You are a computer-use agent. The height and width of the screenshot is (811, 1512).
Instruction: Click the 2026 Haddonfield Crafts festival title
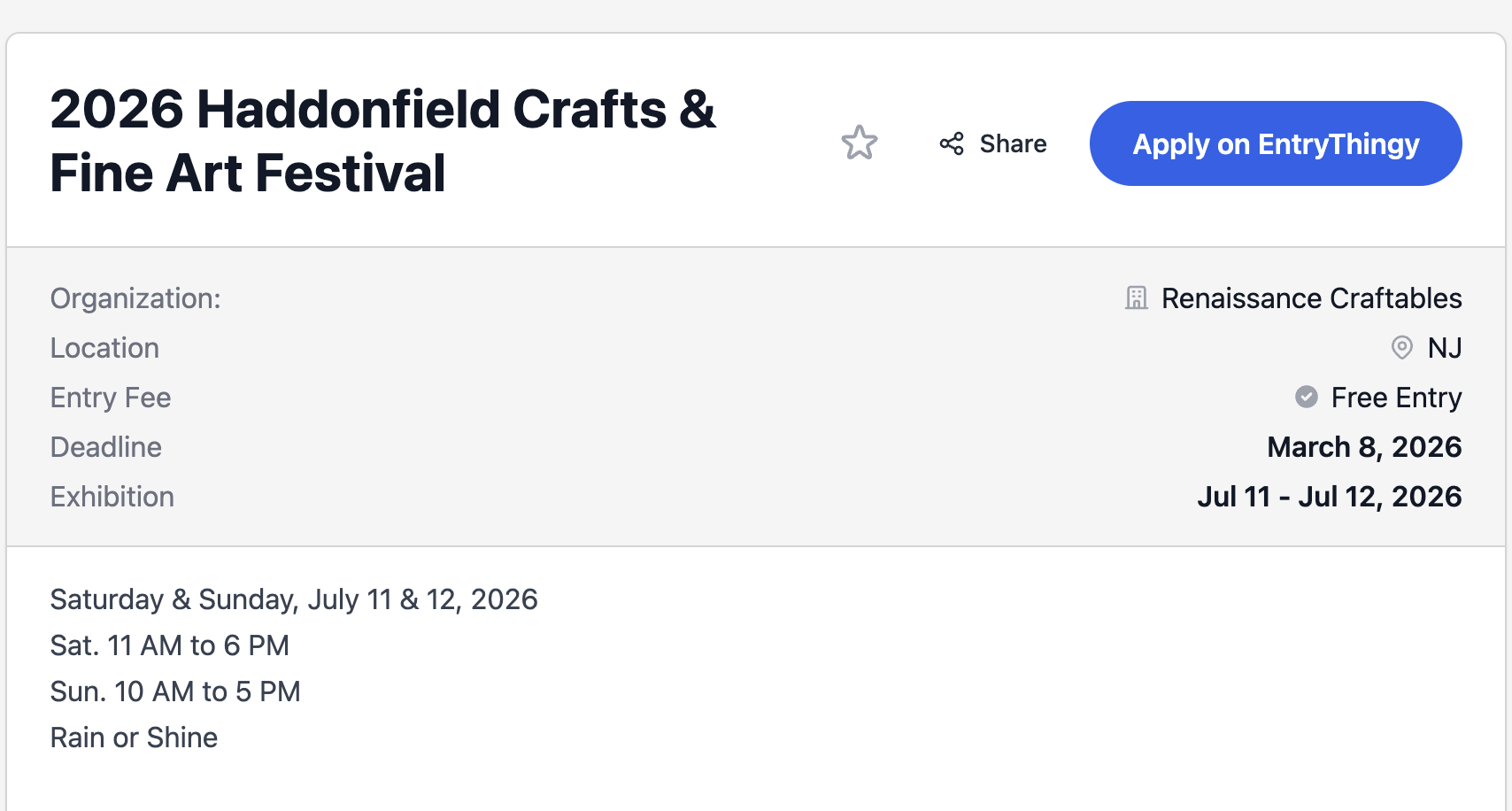coord(382,141)
